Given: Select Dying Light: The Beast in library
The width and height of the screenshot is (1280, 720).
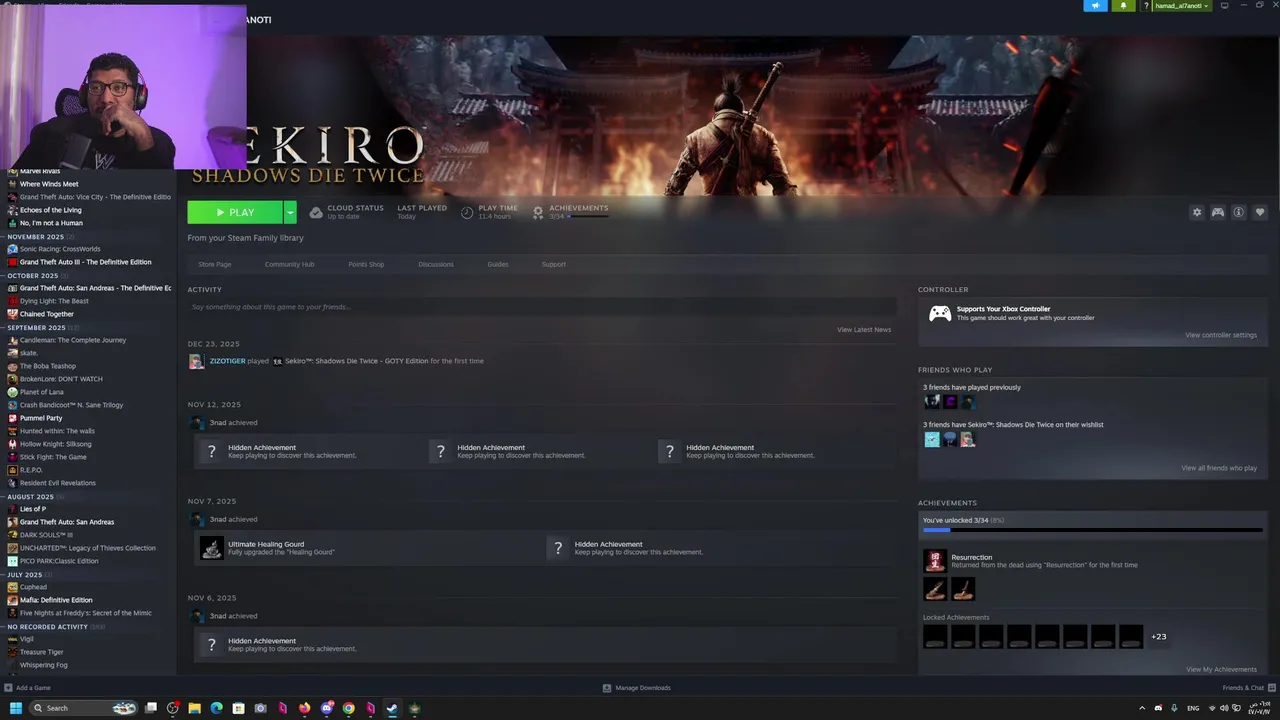Looking at the screenshot, I should 54,301.
